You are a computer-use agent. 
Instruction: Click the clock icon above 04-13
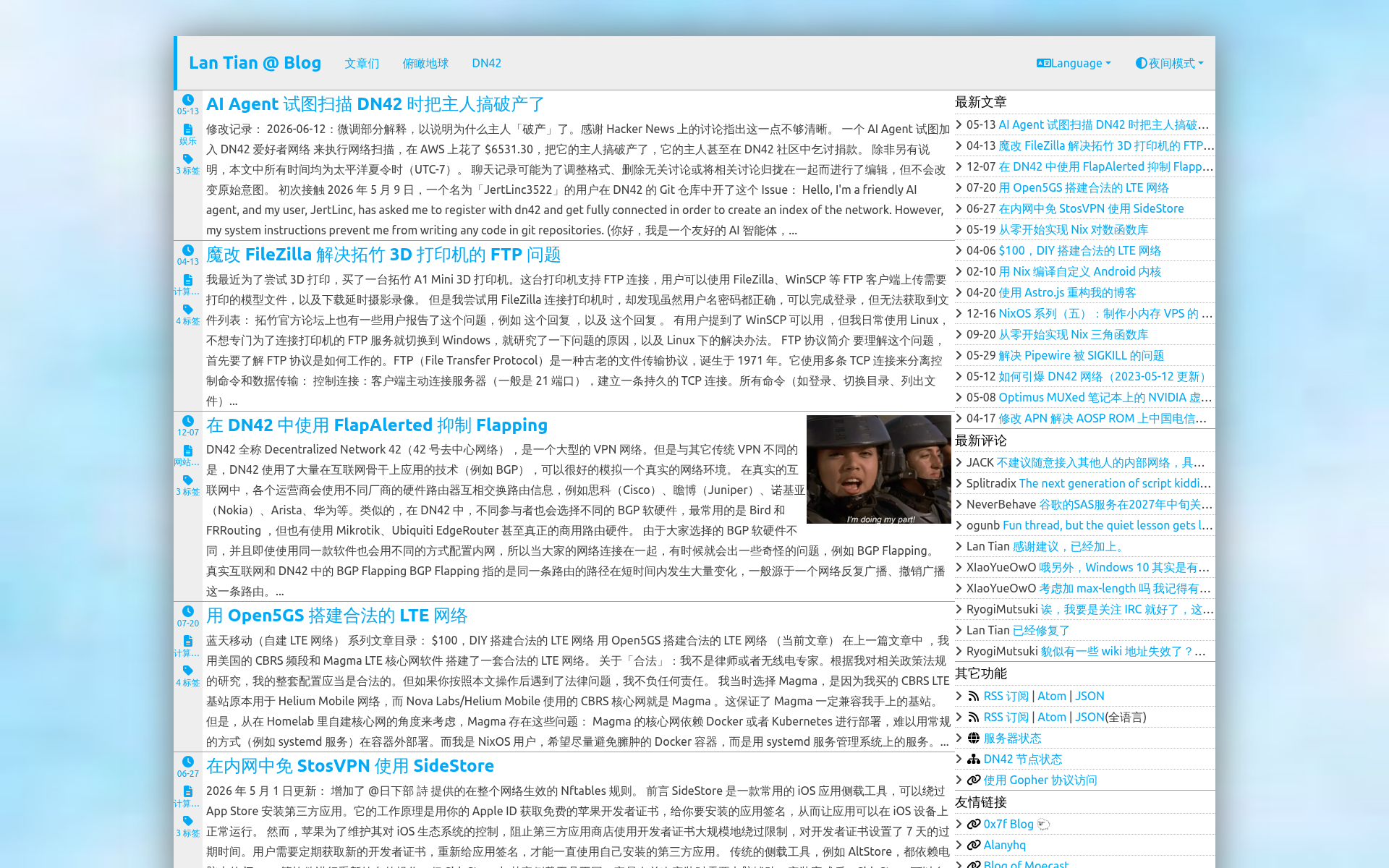pos(188,250)
